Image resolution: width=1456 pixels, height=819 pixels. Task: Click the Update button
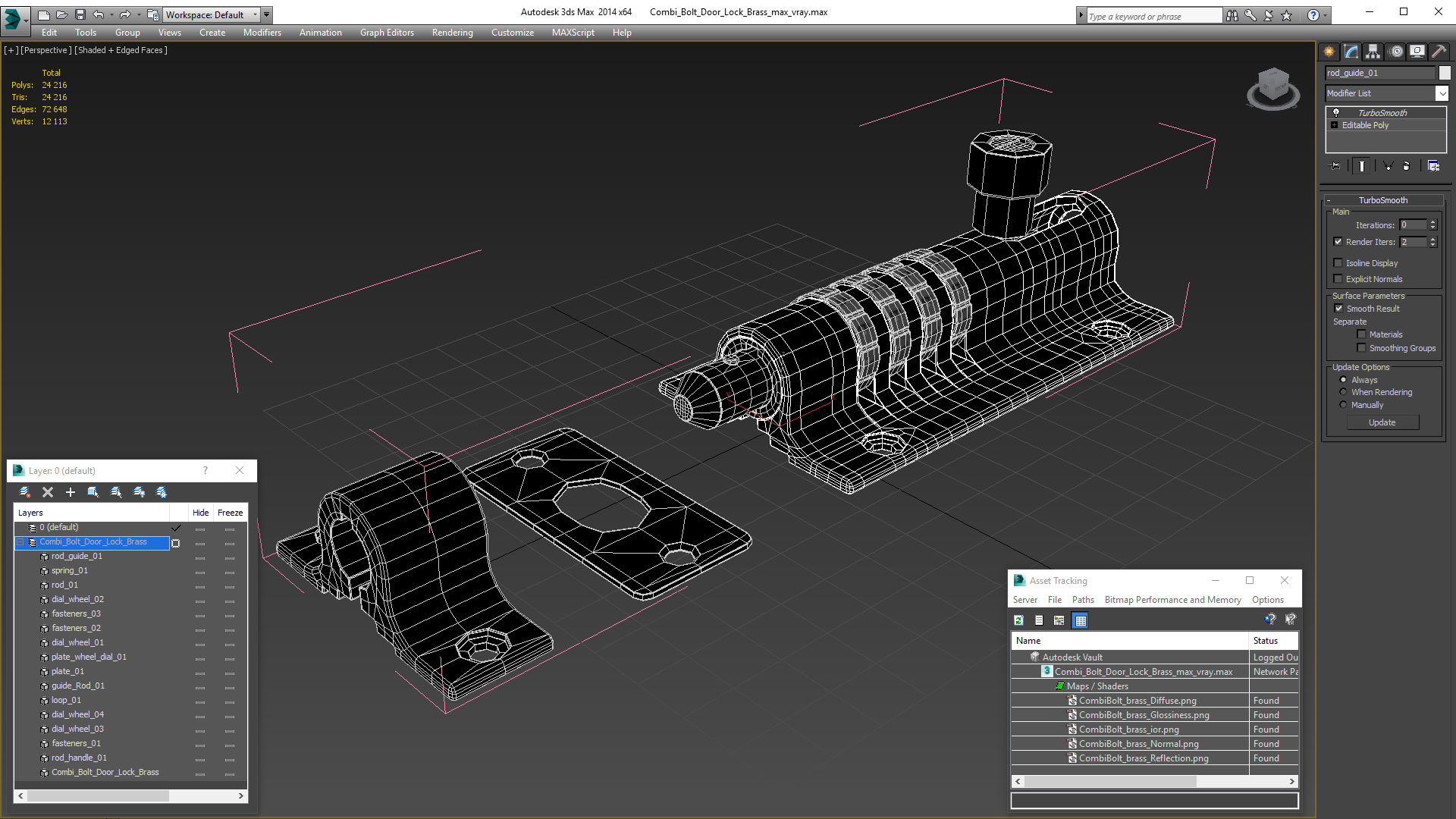(x=1382, y=422)
